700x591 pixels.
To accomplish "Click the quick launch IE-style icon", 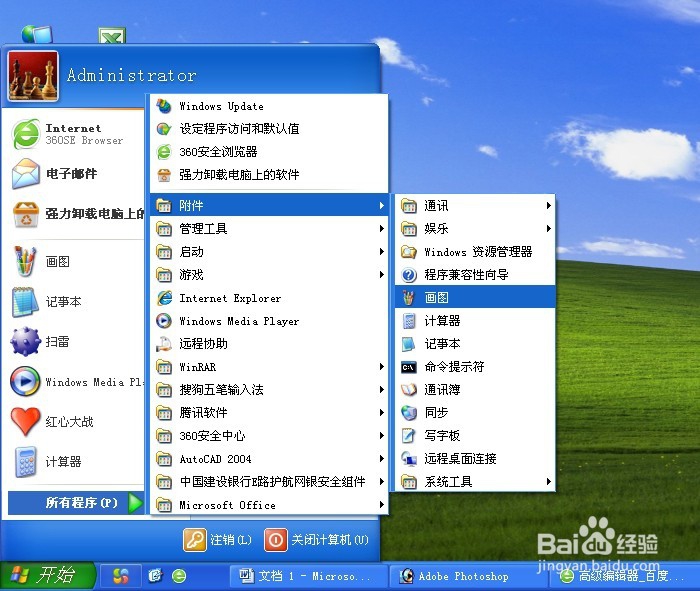I will pyautogui.click(x=155, y=576).
